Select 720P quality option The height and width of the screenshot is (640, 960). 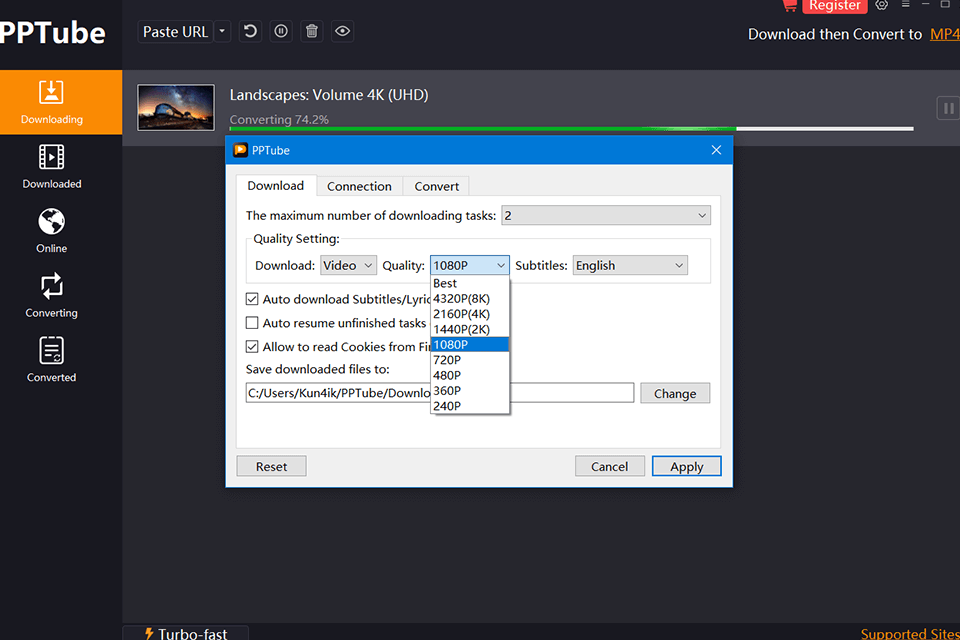(x=470, y=360)
